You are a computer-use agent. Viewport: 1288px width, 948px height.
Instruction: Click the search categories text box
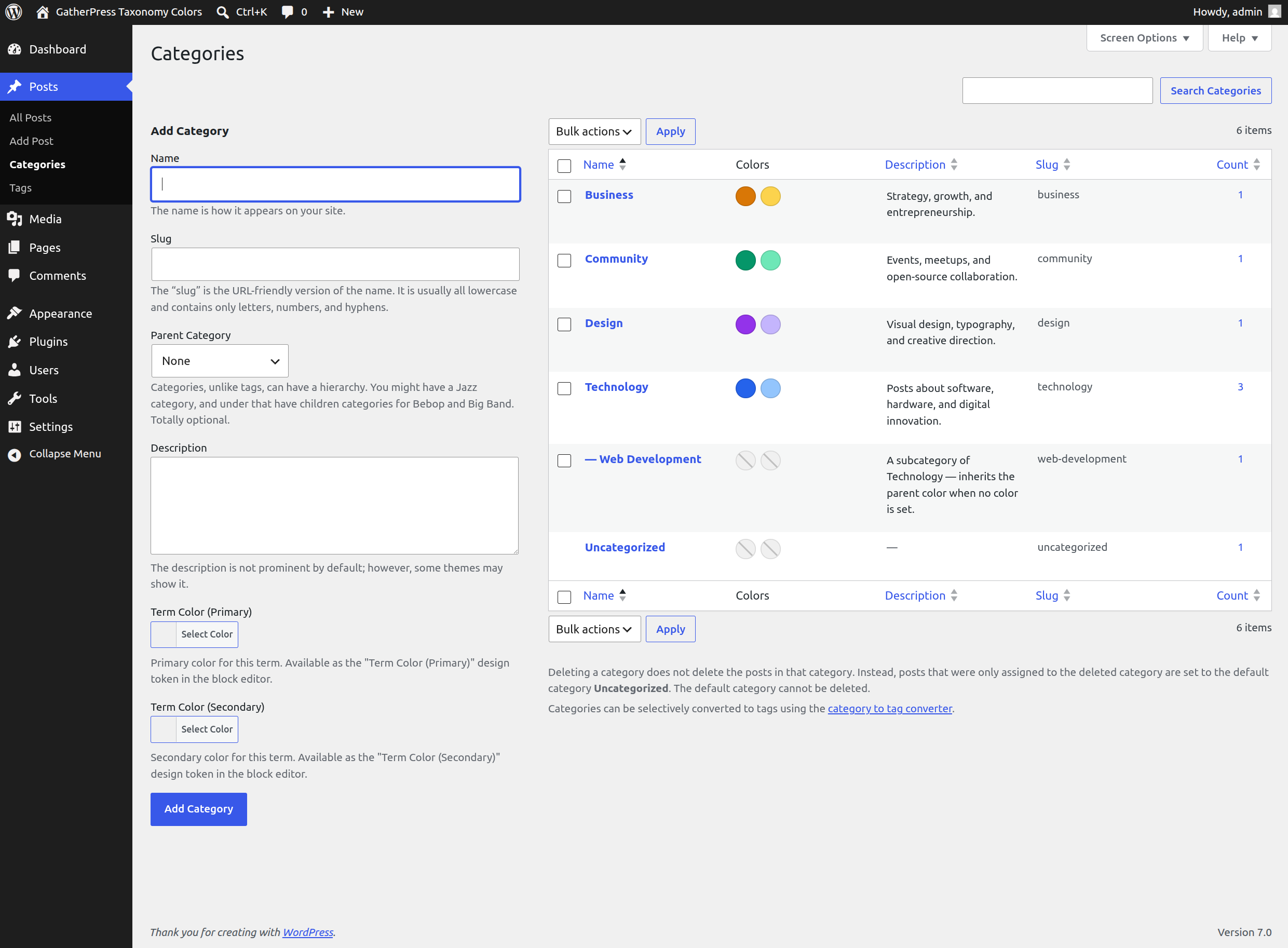pos(1057,91)
